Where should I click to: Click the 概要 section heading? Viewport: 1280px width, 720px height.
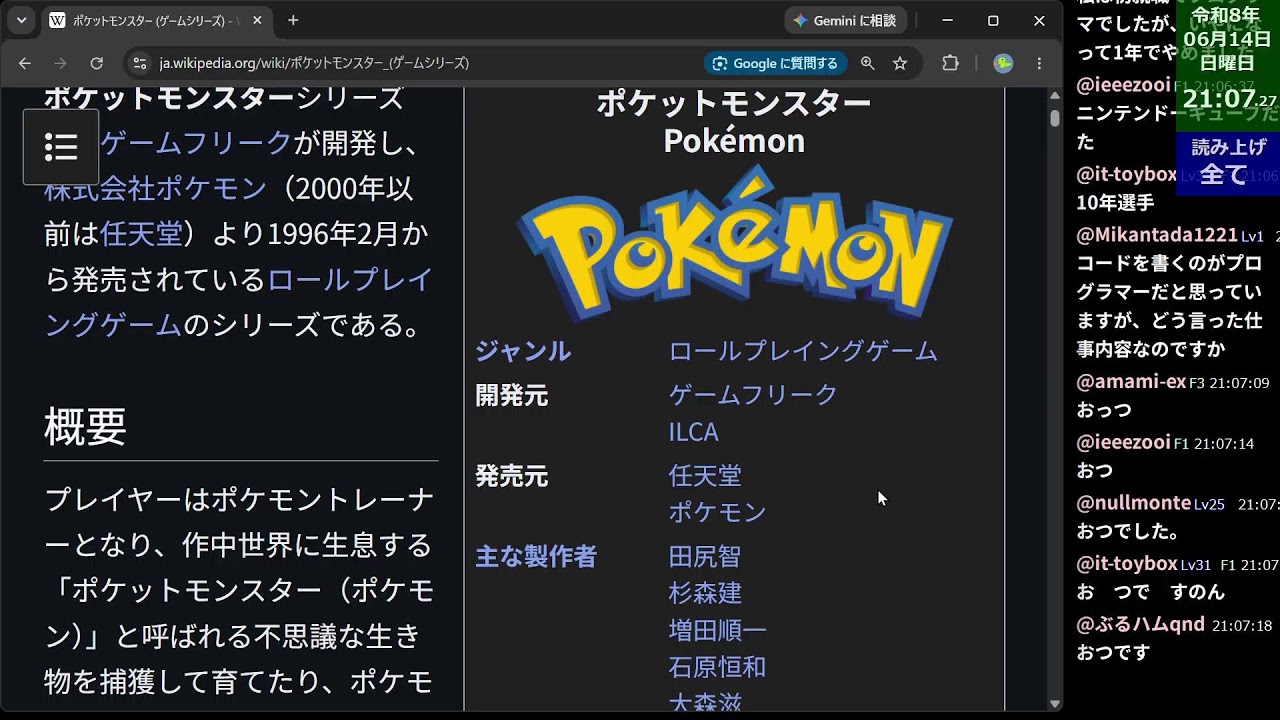pyautogui.click(x=85, y=426)
